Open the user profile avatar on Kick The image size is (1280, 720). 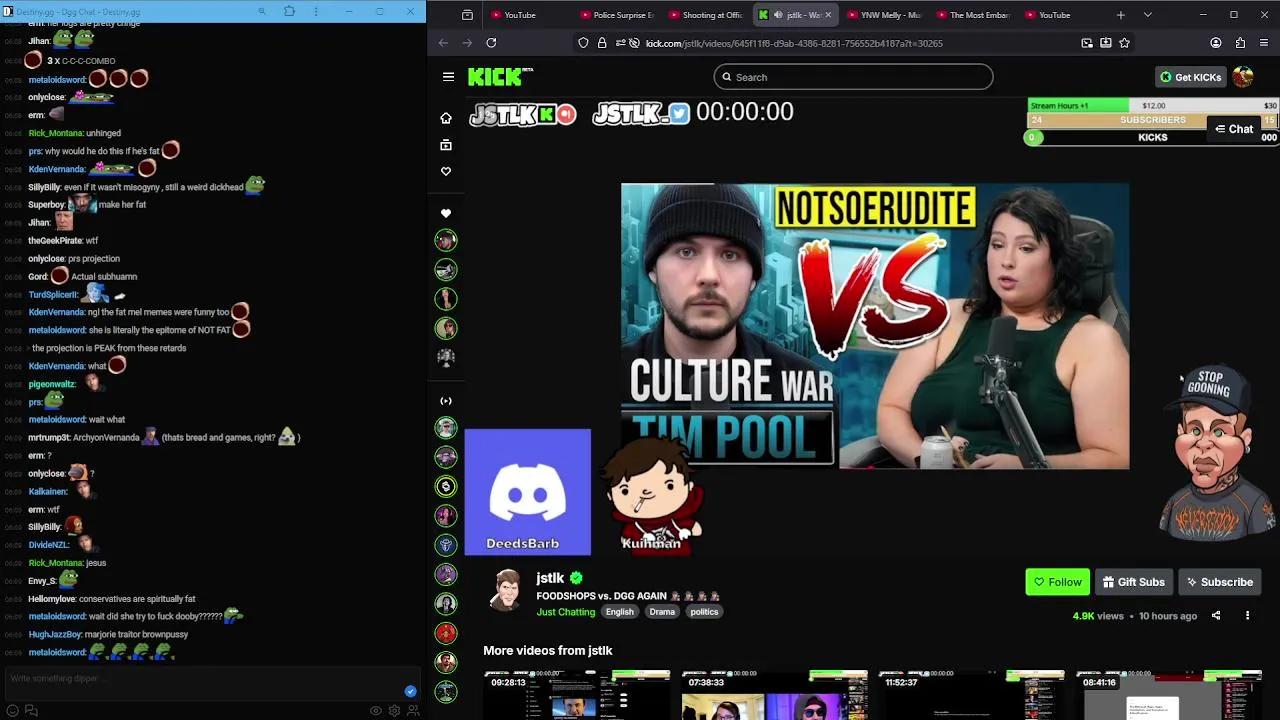[1243, 77]
